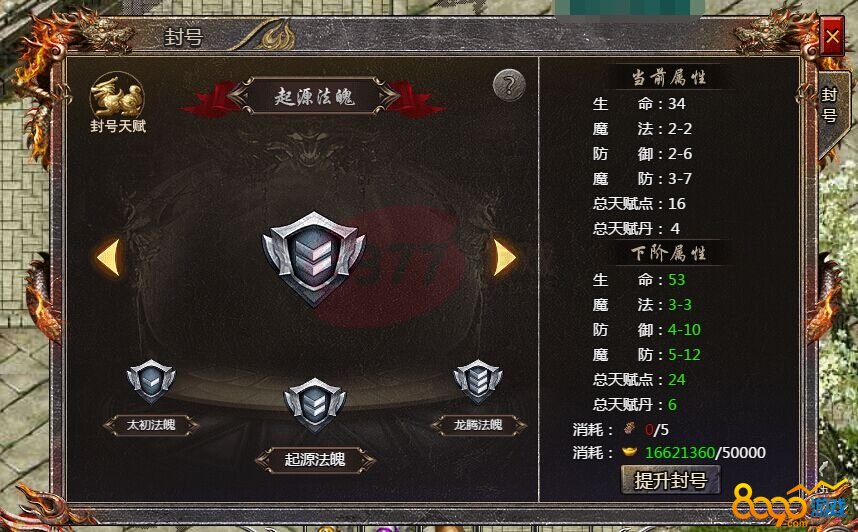858x532 pixels.
Task: Click the material item icon beside 0/5
Action: tap(630, 429)
